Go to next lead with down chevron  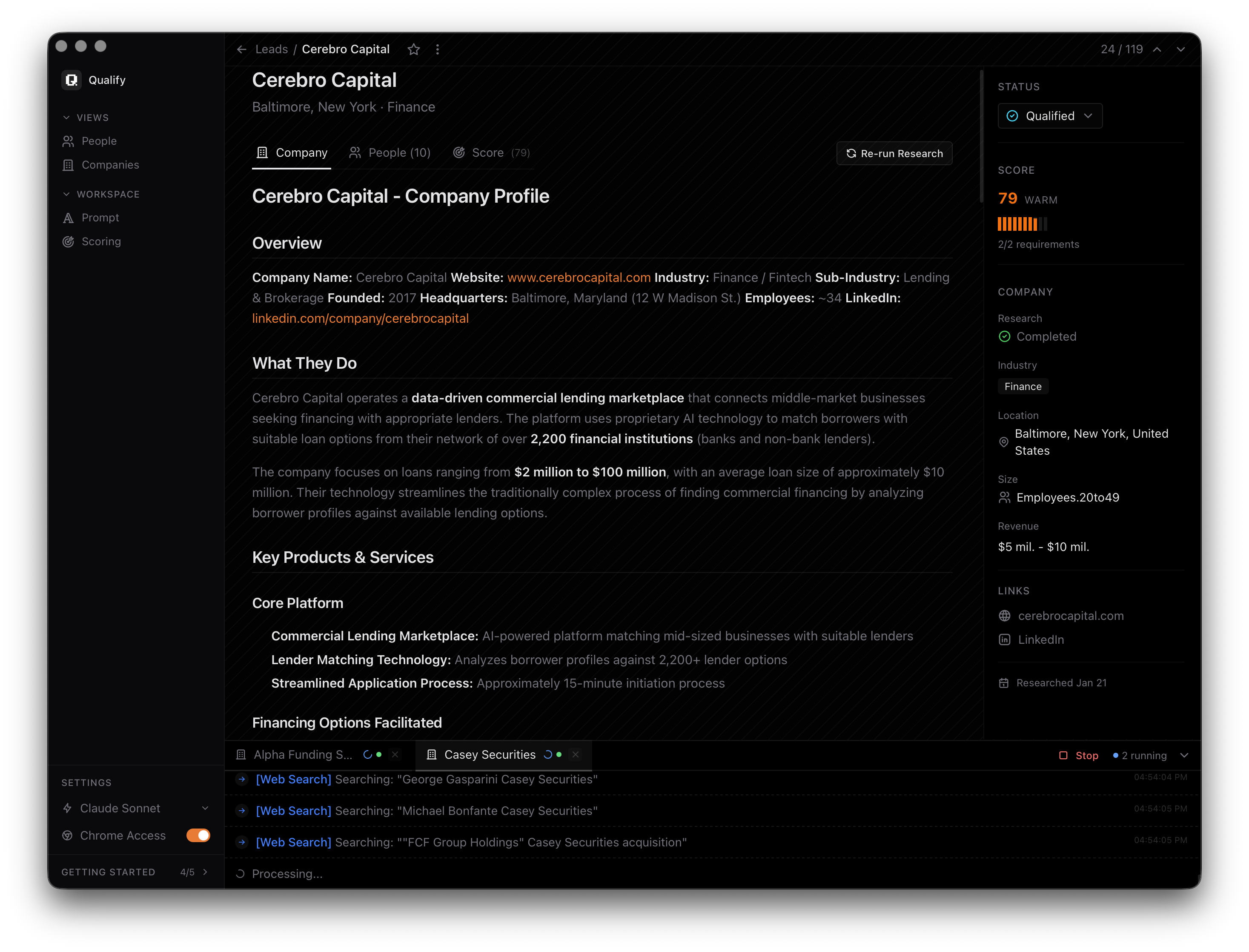click(1181, 49)
